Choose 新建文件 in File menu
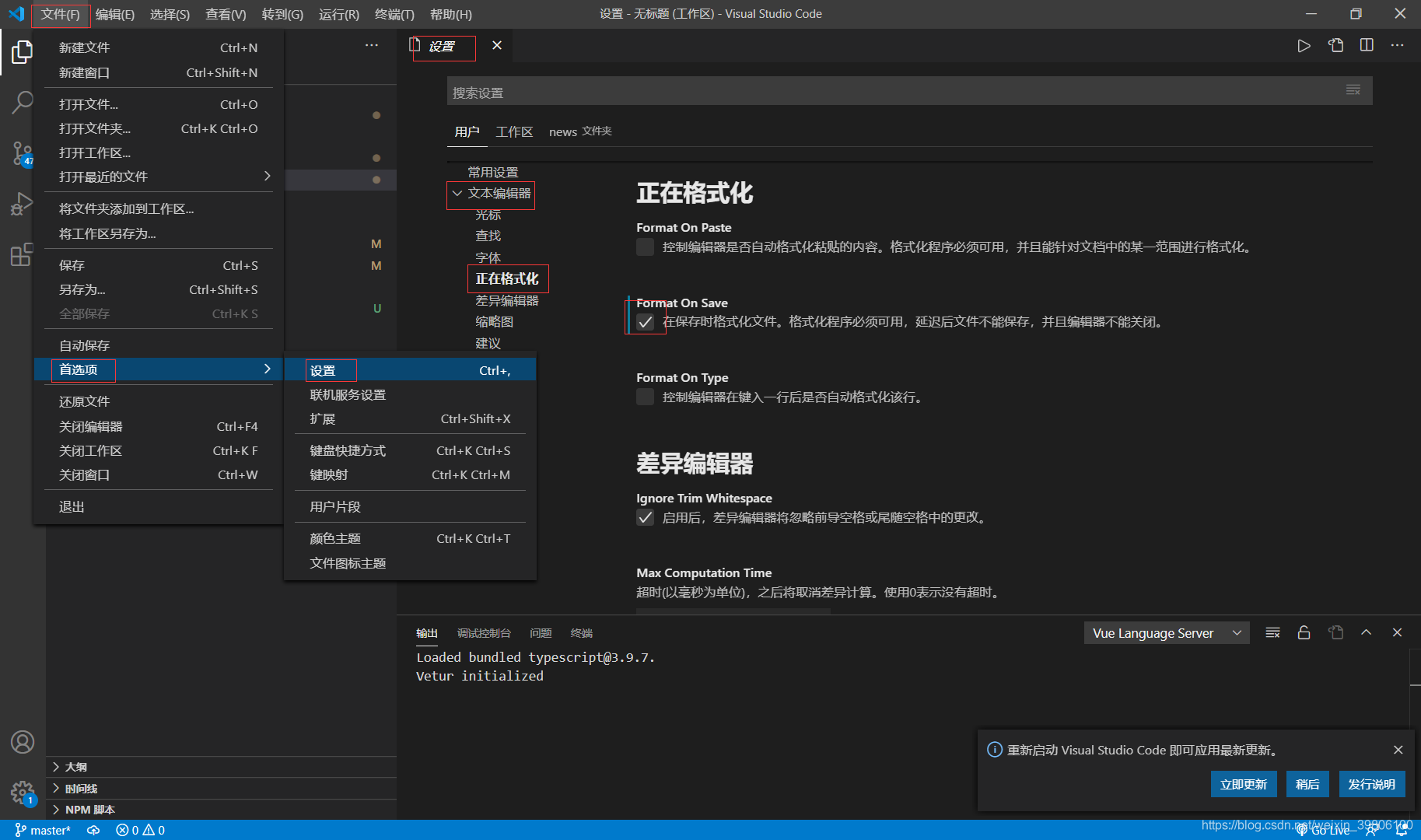1421x840 pixels. pyautogui.click(x=159, y=47)
